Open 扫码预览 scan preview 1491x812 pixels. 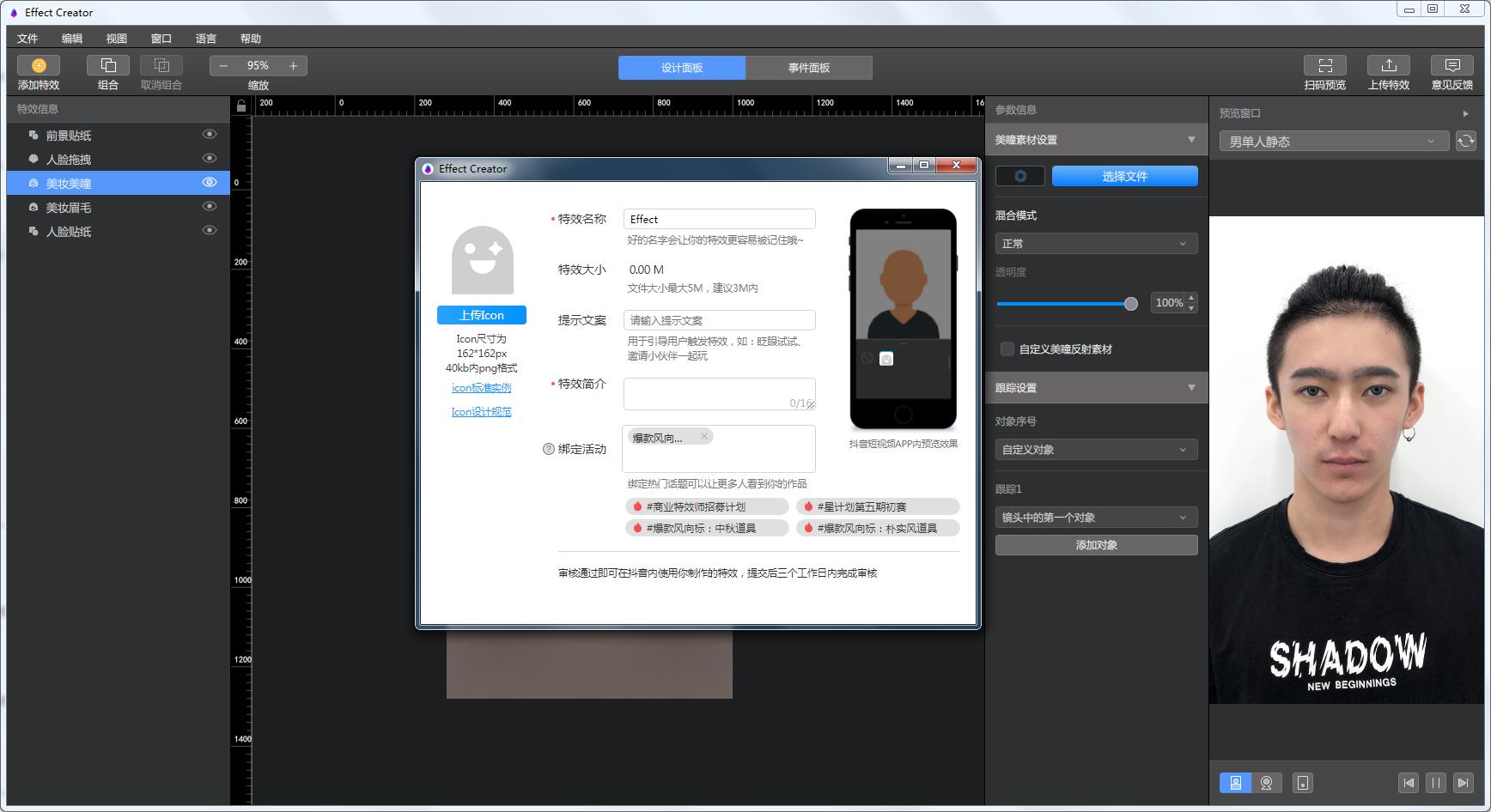(1325, 64)
